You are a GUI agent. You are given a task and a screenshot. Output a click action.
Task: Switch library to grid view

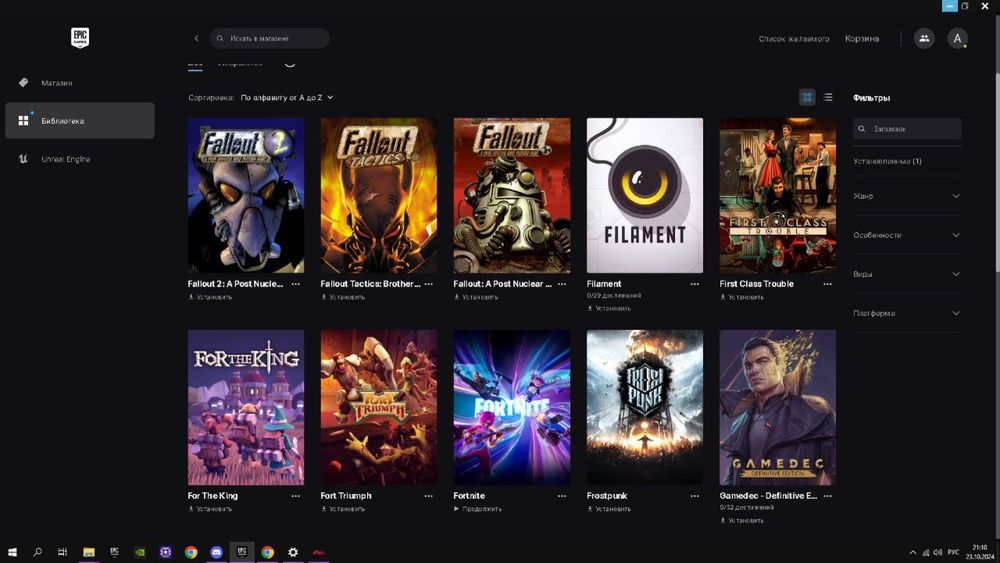click(807, 97)
